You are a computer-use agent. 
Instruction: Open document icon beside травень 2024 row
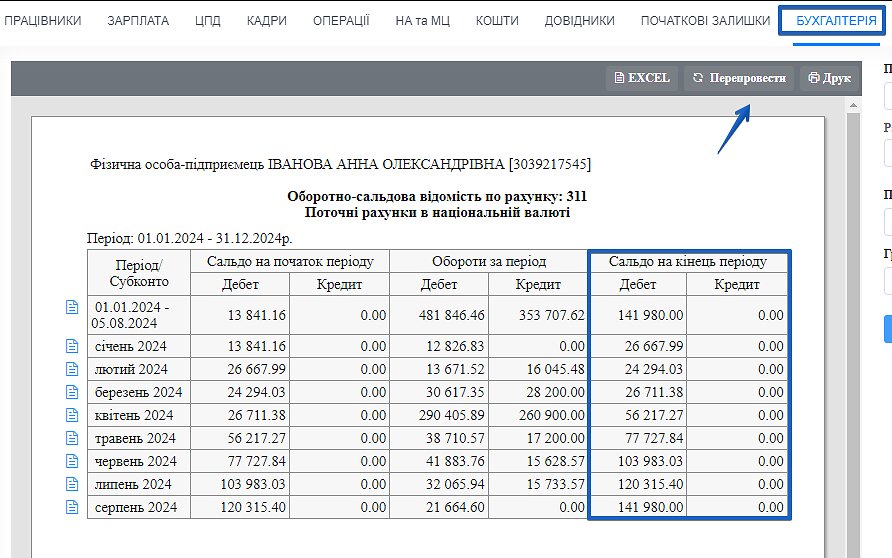pos(71,438)
